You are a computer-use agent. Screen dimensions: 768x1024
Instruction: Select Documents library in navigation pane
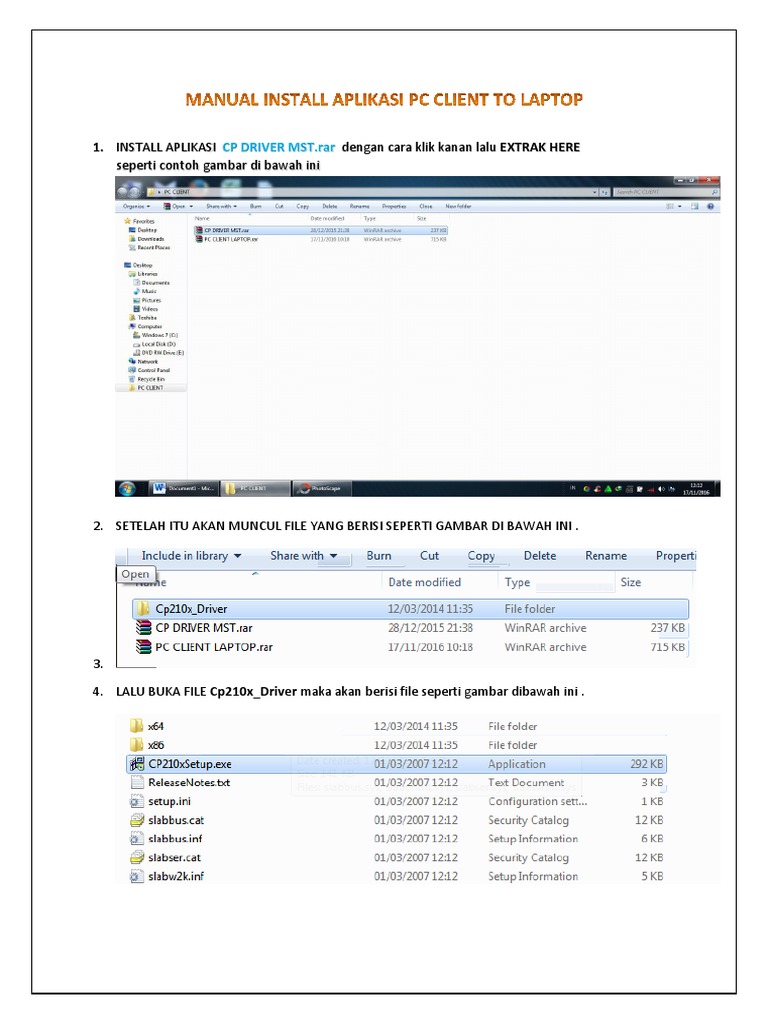pyautogui.click(x=152, y=283)
